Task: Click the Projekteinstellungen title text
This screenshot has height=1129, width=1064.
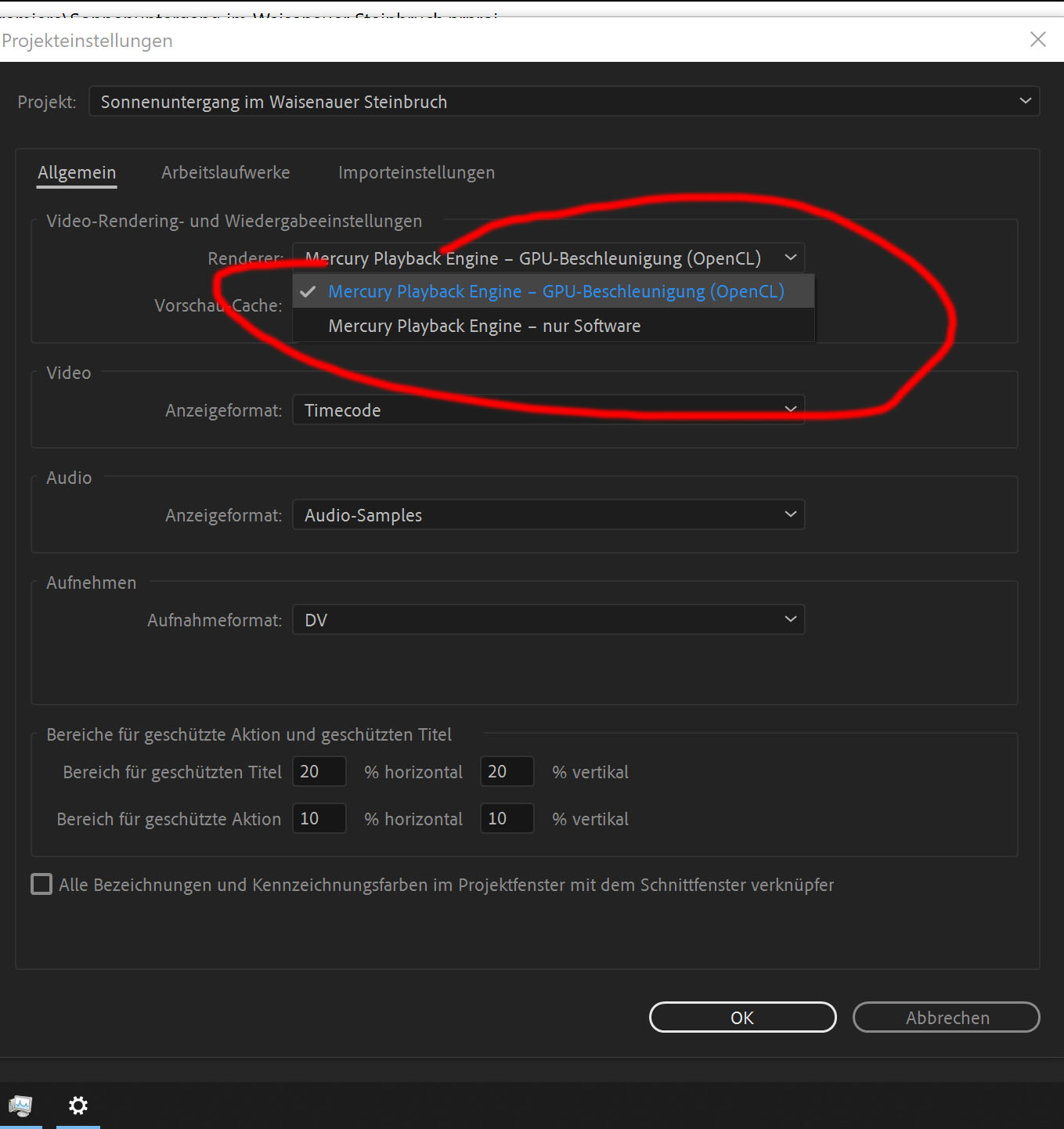Action: [87, 41]
